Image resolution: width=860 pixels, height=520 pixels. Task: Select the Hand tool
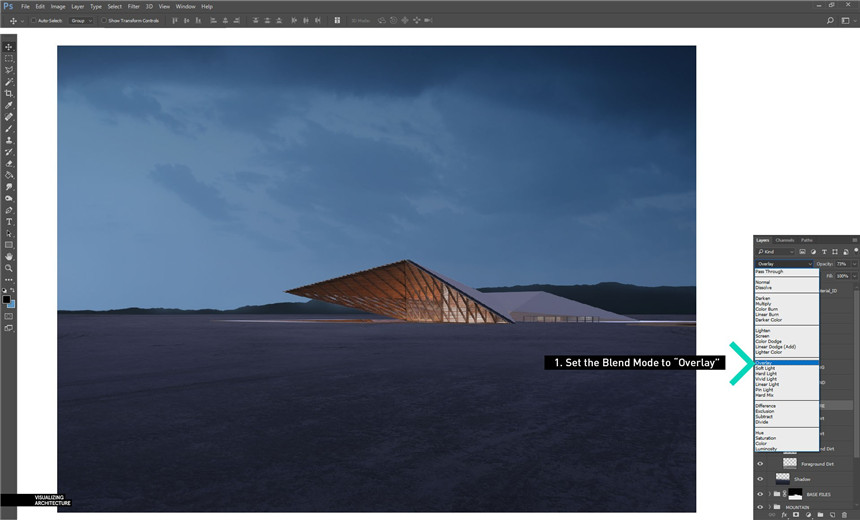tap(9, 256)
